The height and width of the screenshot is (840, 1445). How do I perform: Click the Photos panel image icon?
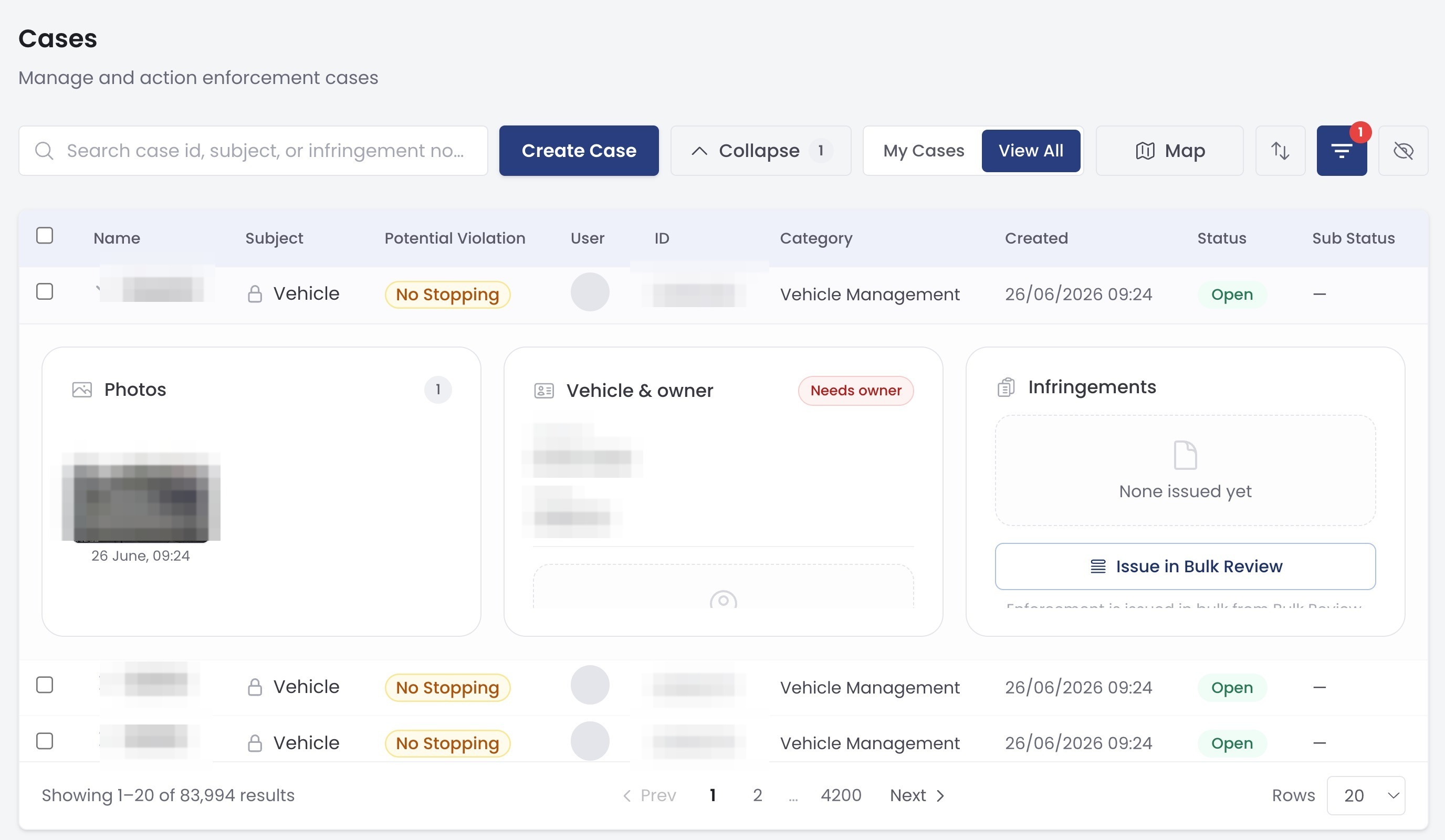tap(82, 390)
